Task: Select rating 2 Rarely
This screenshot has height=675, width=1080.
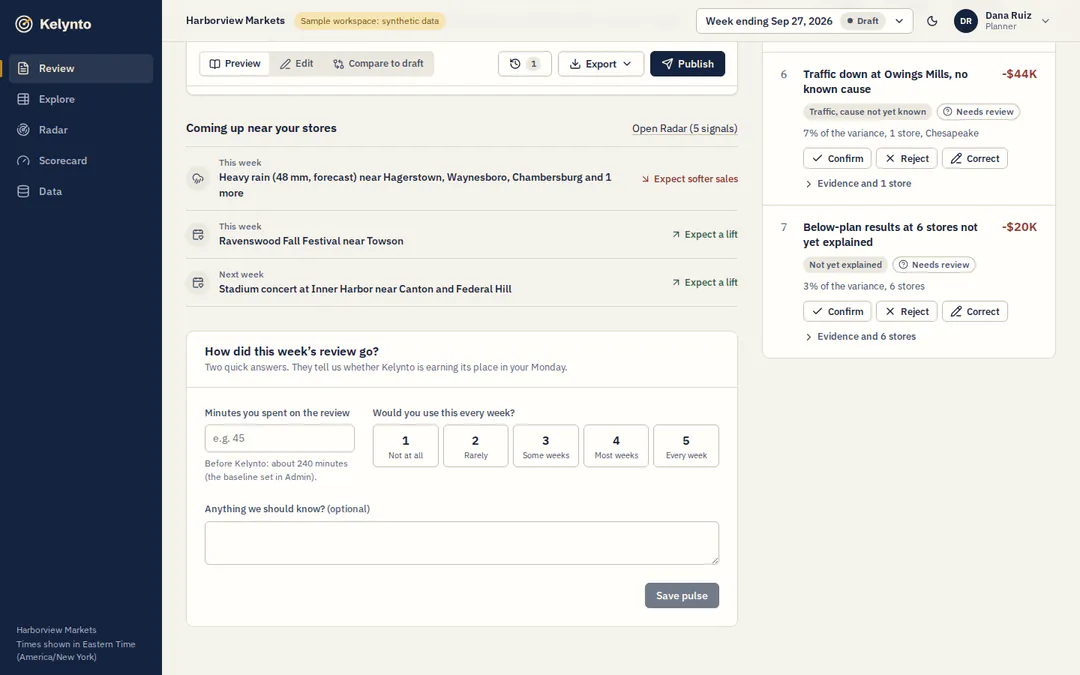Action: point(475,446)
